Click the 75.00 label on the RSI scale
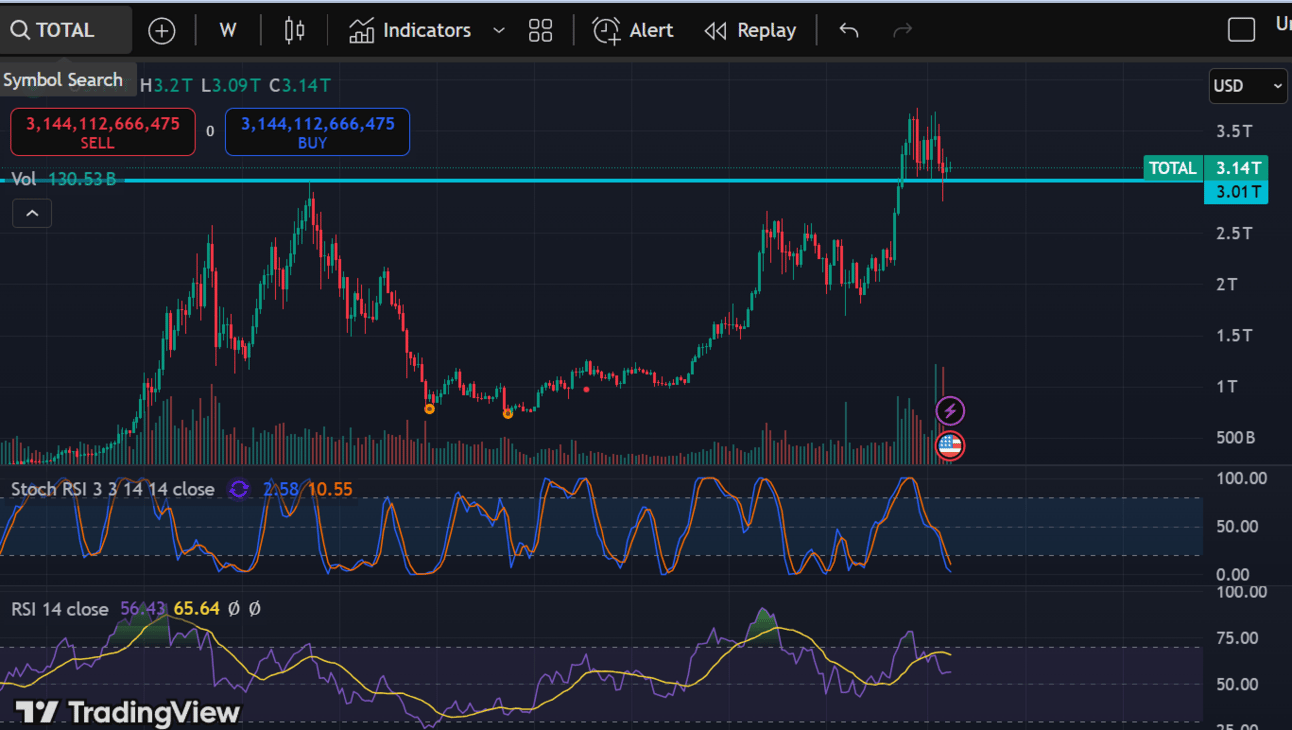This screenshot has height=730, width=1292. [x=1236, y=638]
